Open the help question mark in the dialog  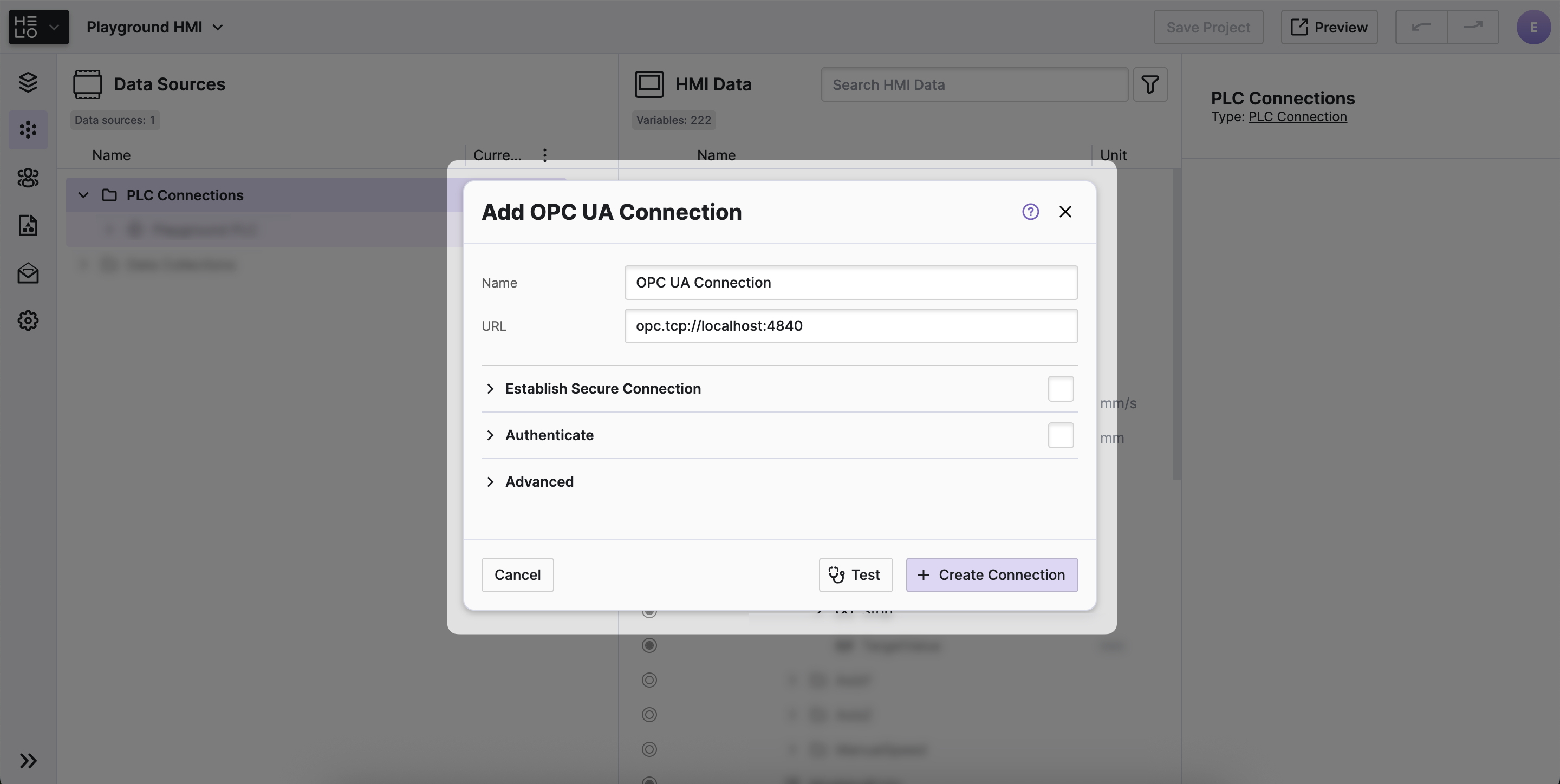point(1030,212)
